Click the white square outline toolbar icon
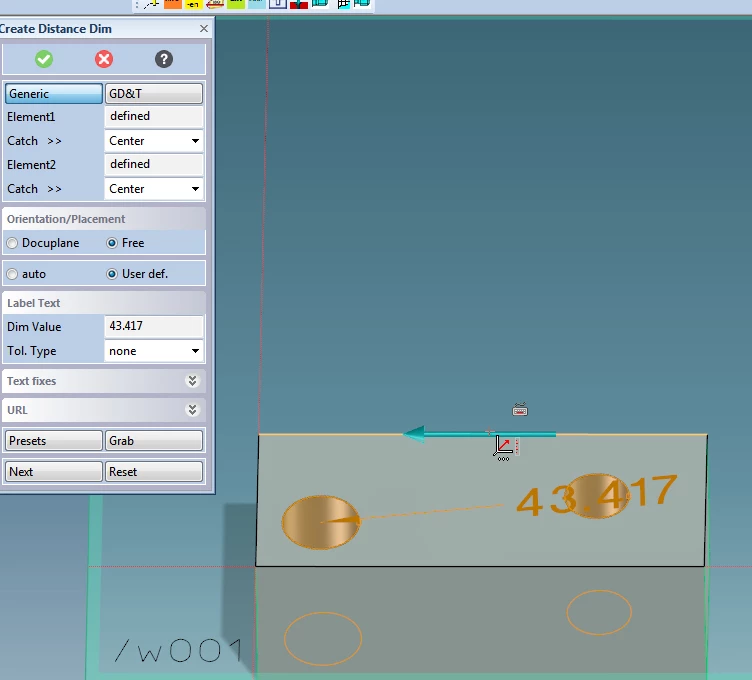752x680 pixels. [x=278, y=4]
